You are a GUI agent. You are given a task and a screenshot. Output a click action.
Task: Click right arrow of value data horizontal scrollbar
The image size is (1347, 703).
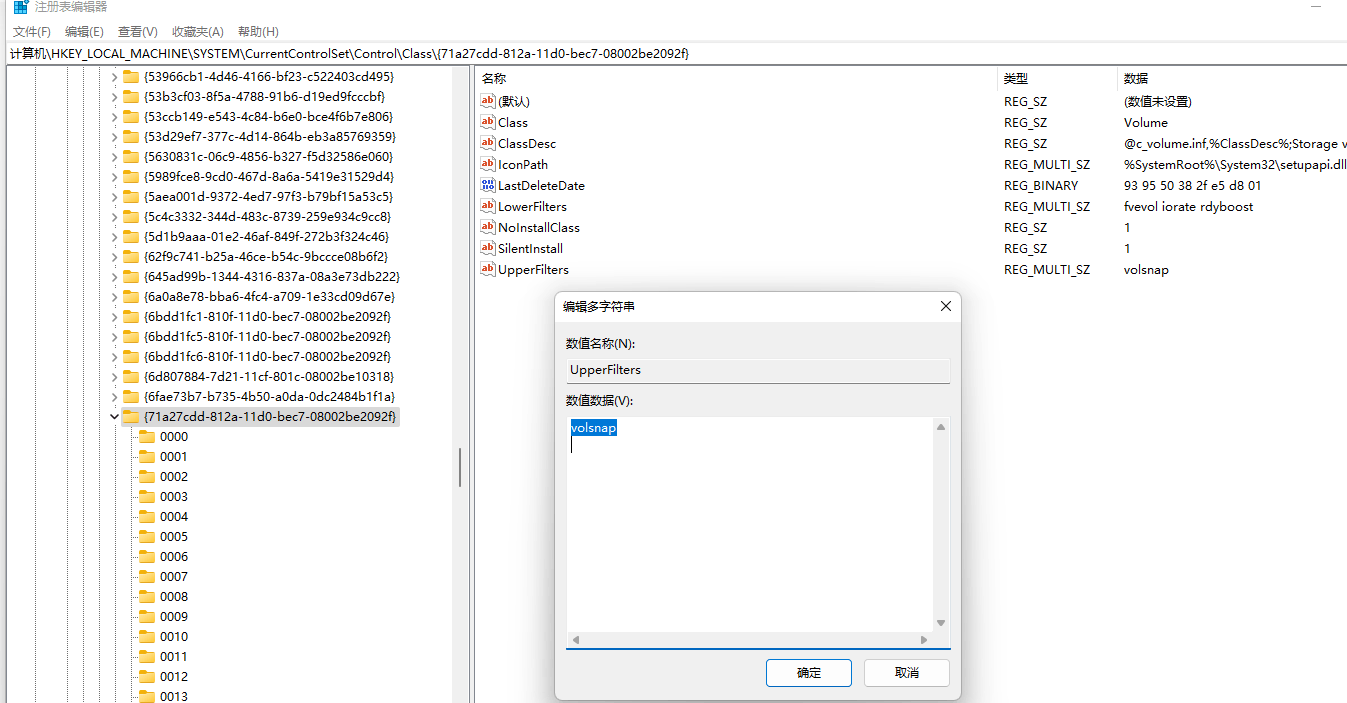pyautogui.click(x=924, y=639)
